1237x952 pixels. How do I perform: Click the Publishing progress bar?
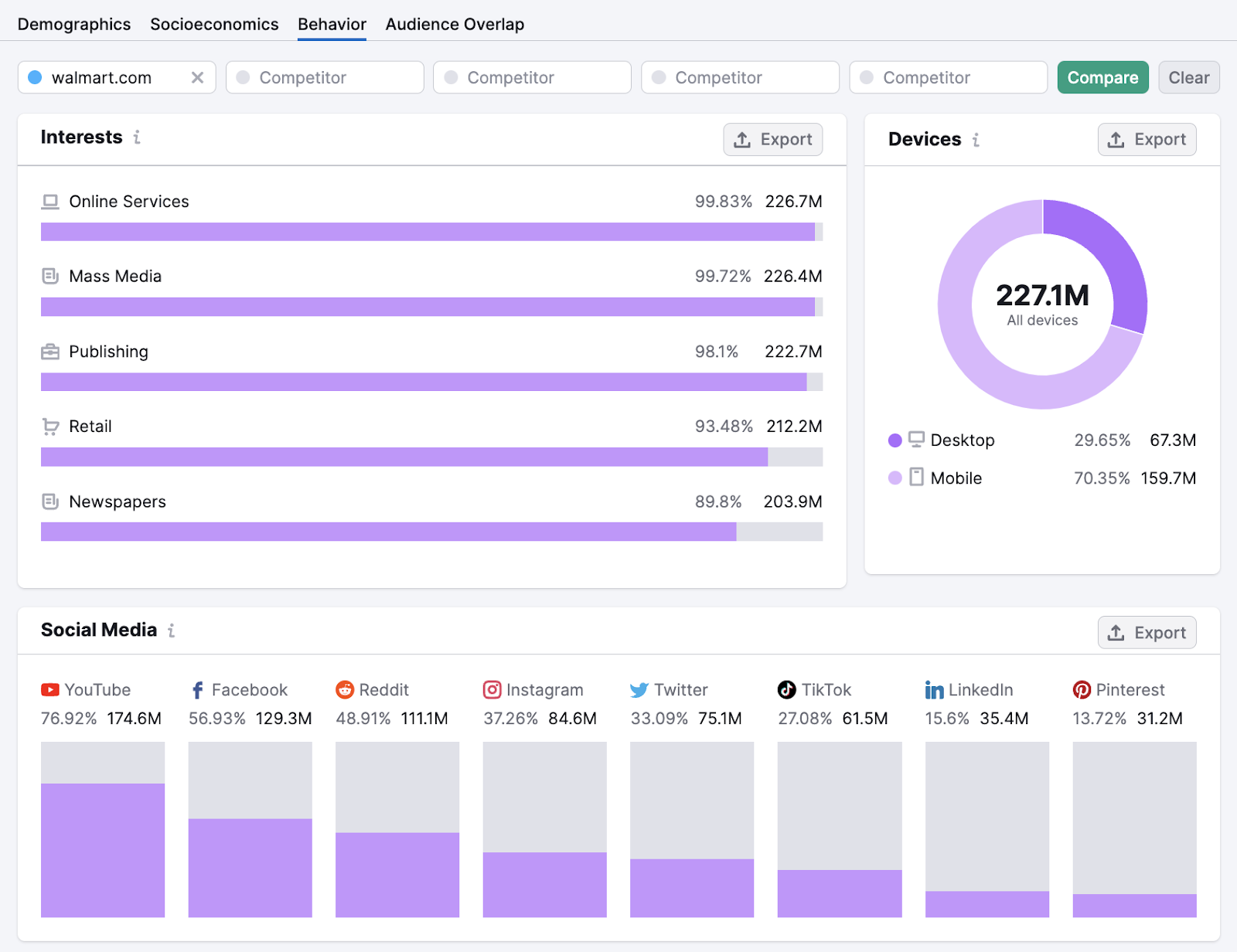tap(431, 382)
